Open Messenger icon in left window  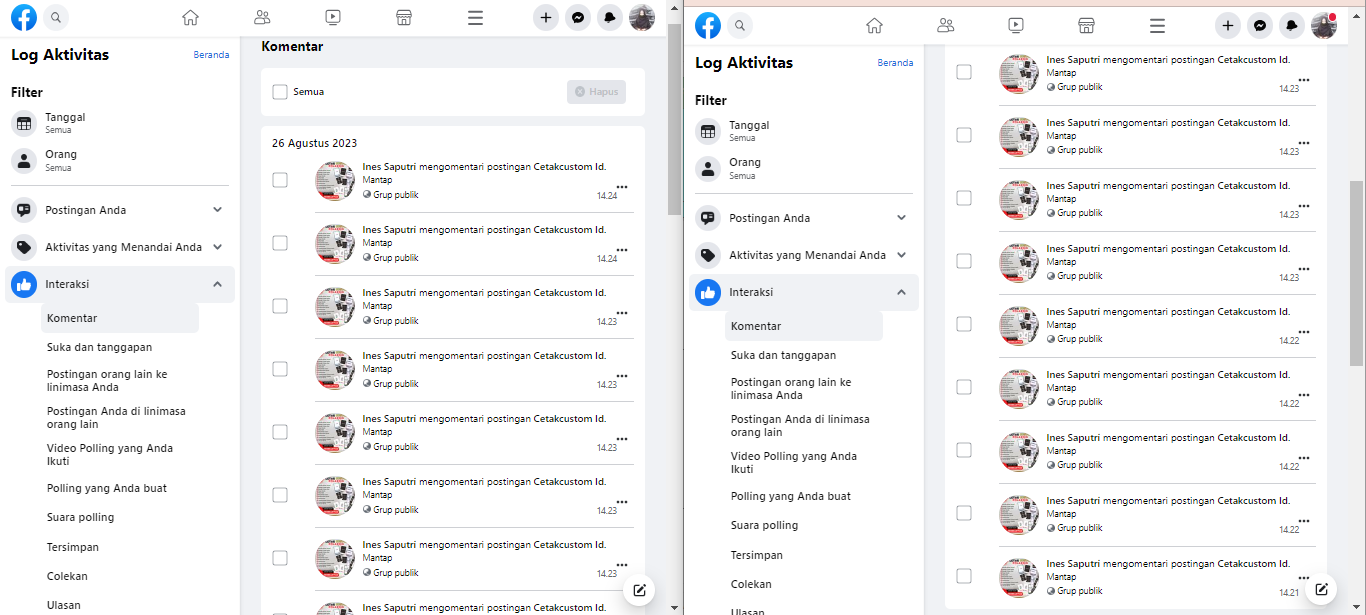pos(577,17)
